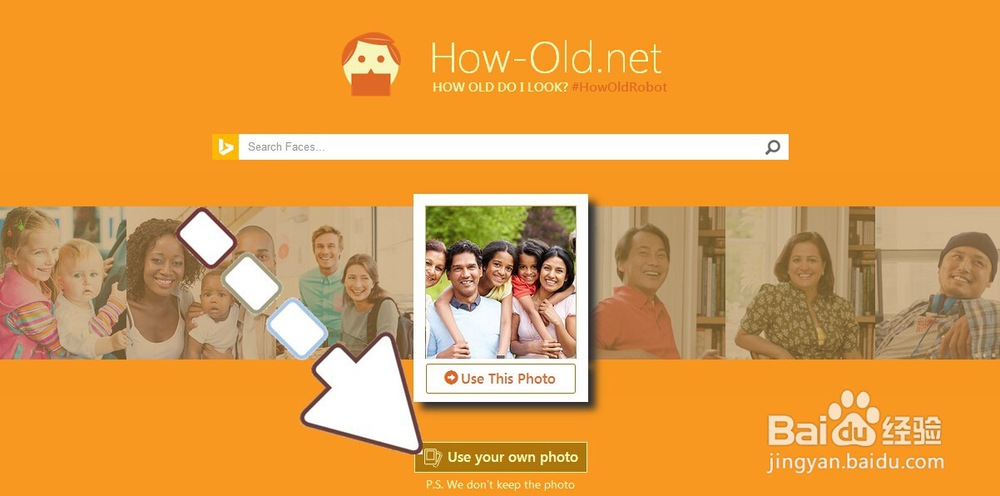The image size is (1000, 496).
Task: Open the #HowOldRobot hashtag link
Action: (x=619, y=87)
